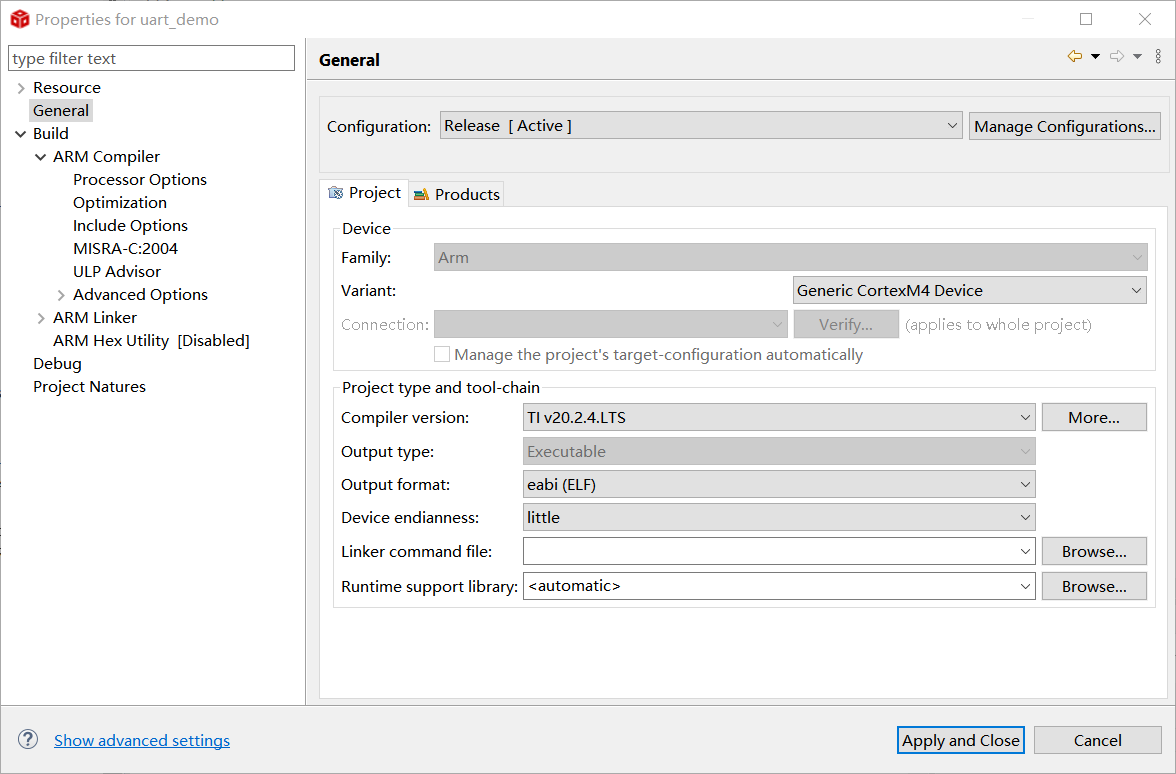1176x774 pixels.
Task: Switch to the Products tab
Action: click(466, 194)
